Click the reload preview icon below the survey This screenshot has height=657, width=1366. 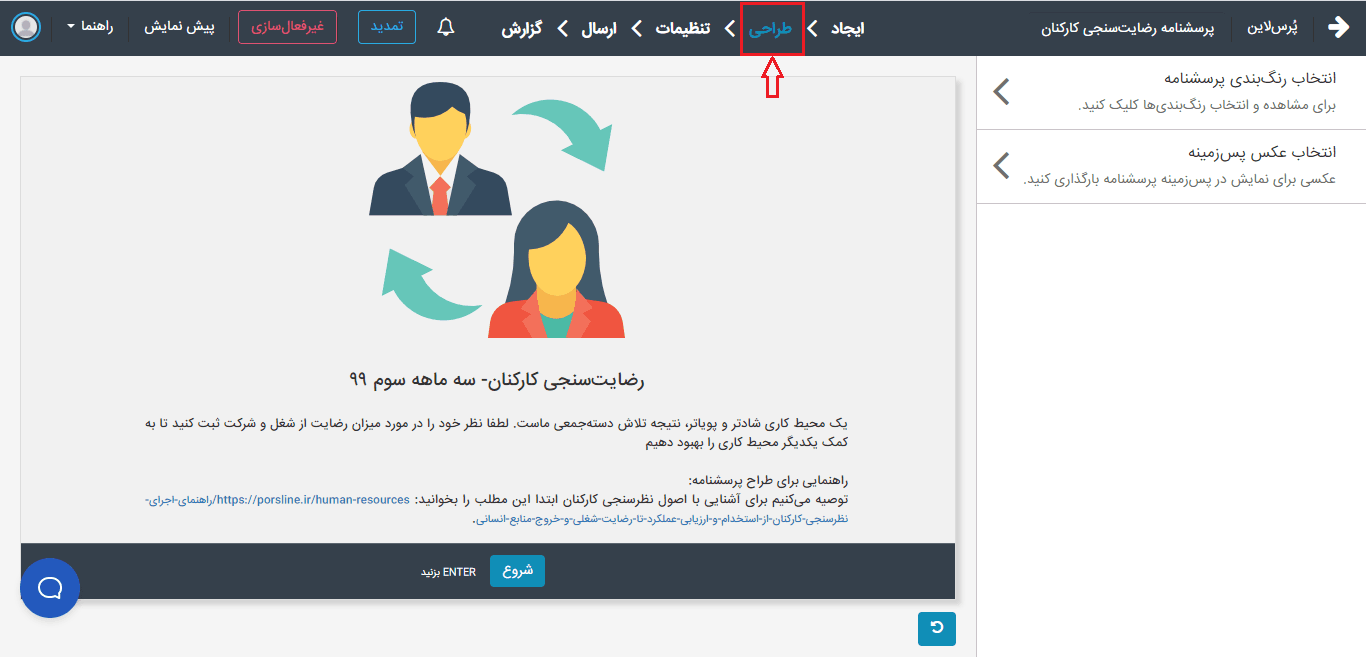tap(936, 628)
